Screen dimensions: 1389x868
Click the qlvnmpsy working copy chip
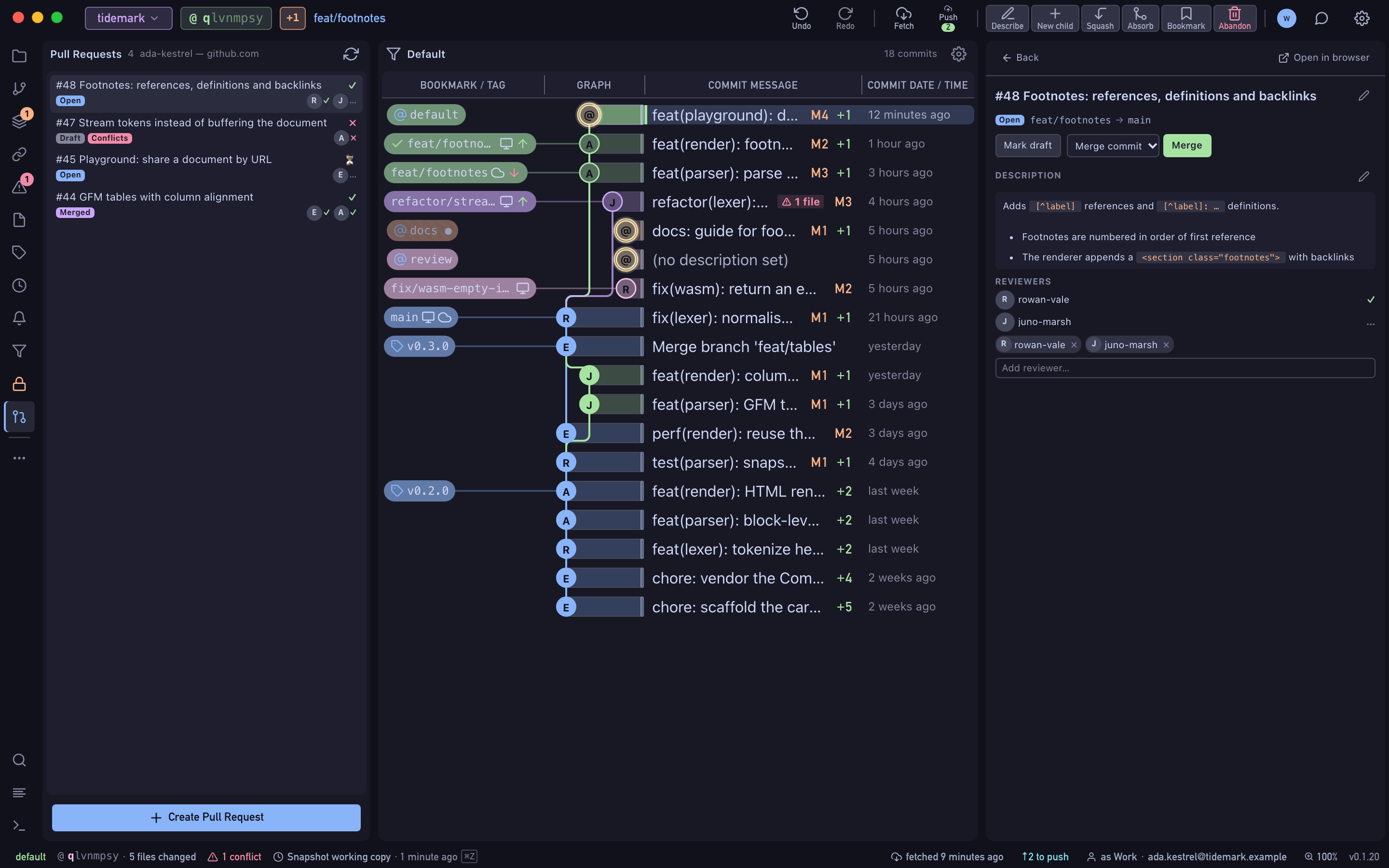click(226, 18)
